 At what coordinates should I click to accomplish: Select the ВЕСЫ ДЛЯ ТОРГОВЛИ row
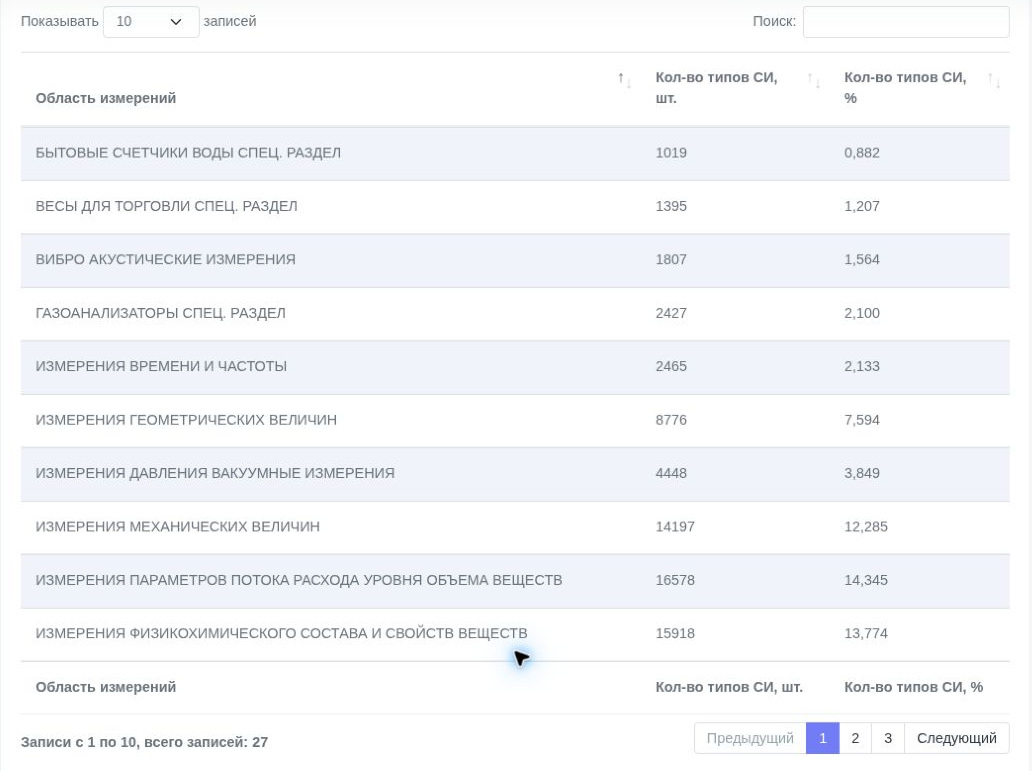(515, 206)
